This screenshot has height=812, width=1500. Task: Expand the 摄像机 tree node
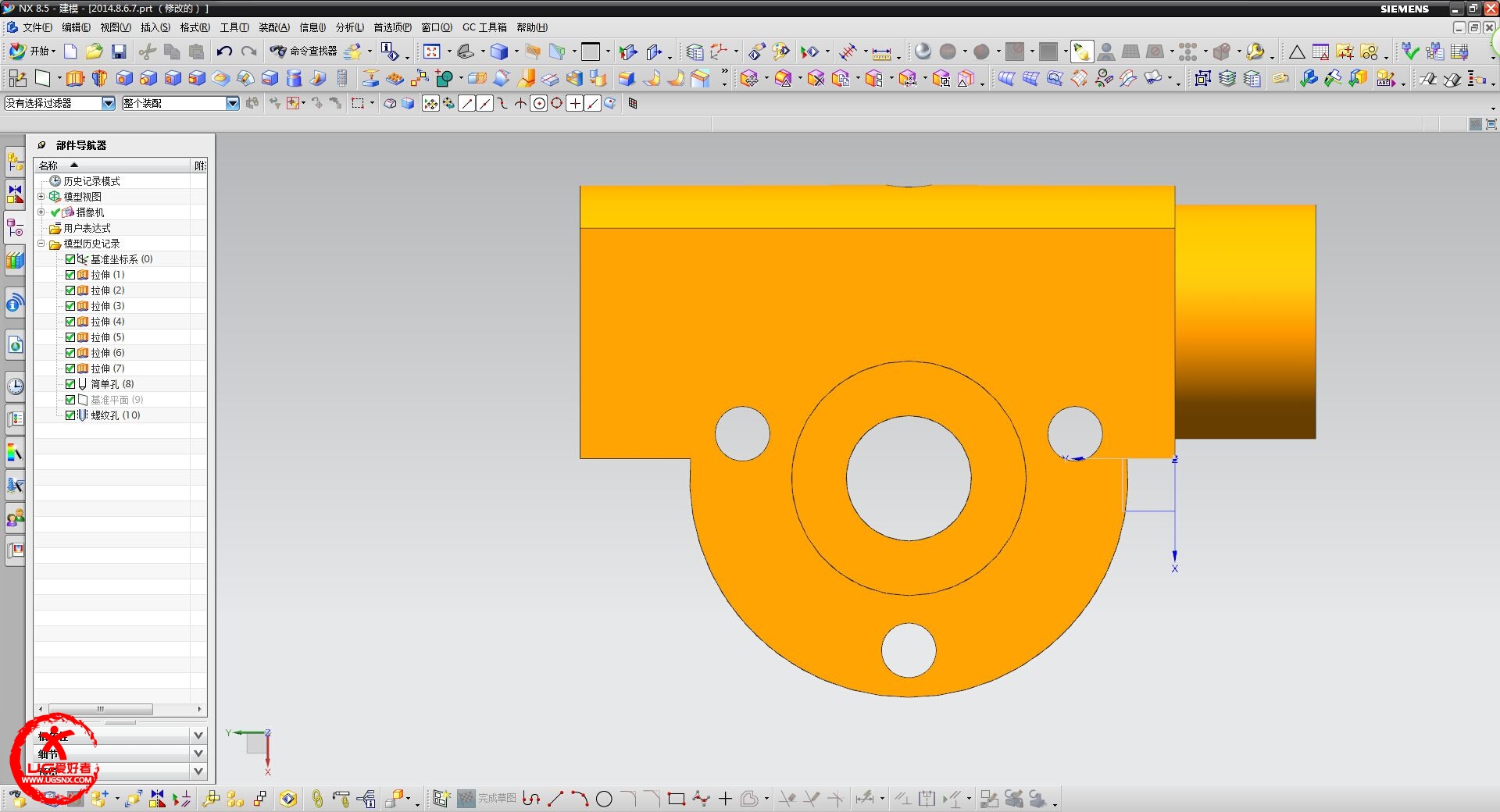41,212
